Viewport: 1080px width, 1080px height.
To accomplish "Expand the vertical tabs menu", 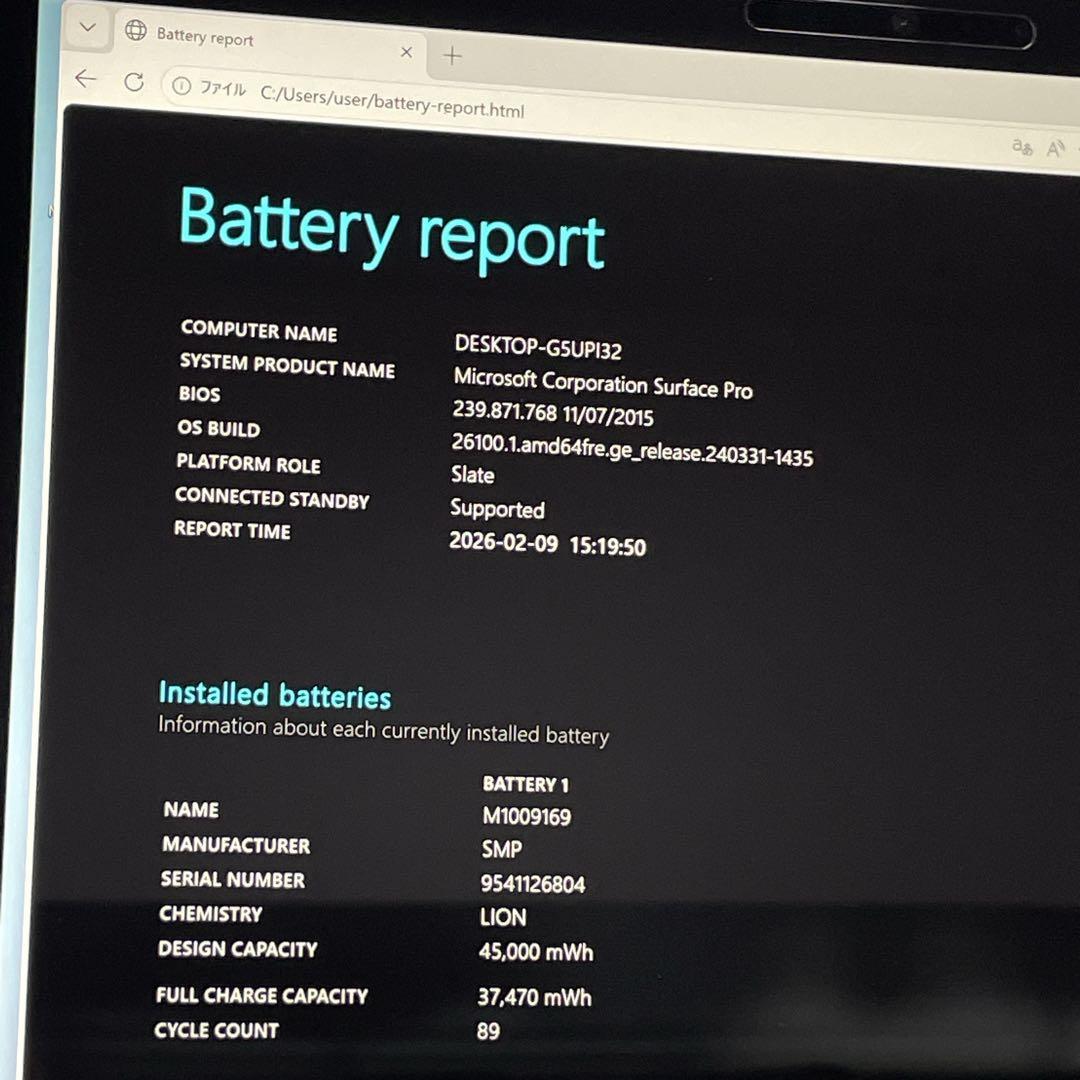I will click(87, 28).
